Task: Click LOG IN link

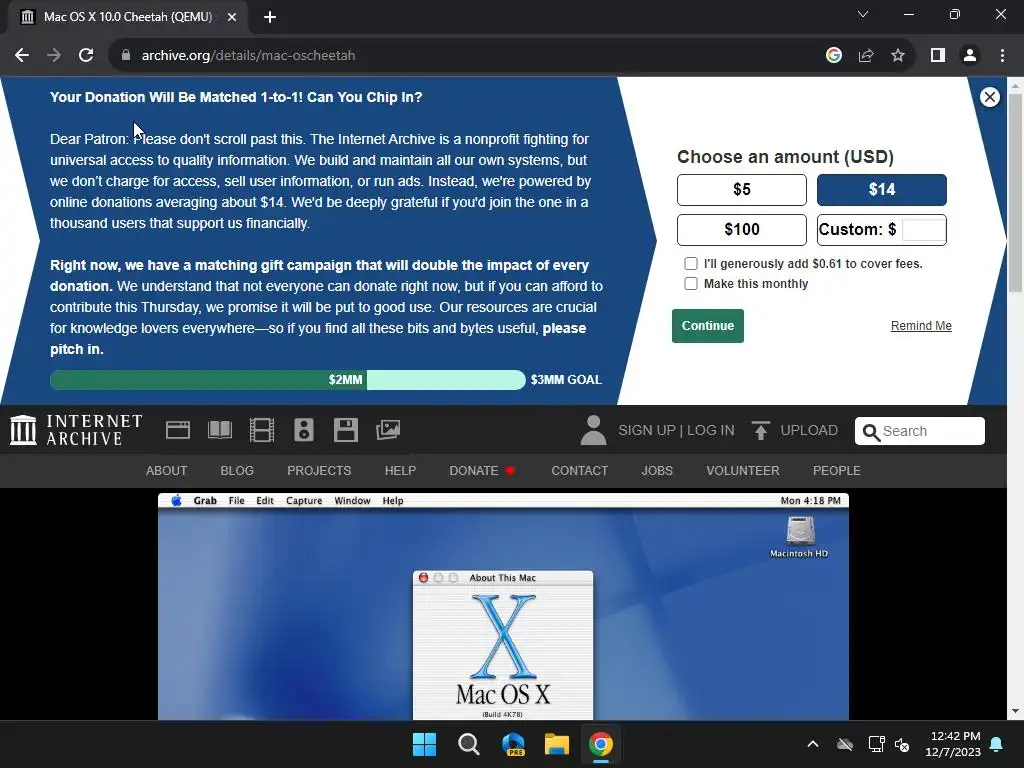Action: 711,430
